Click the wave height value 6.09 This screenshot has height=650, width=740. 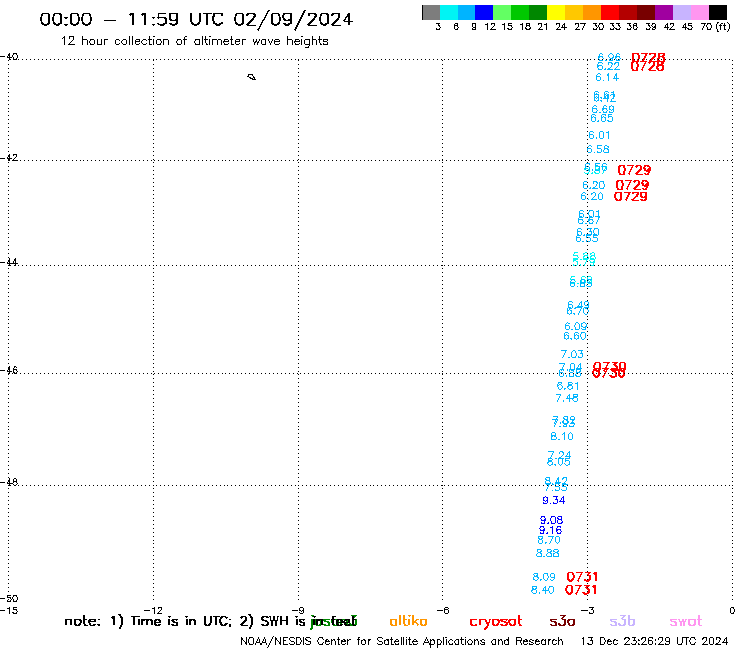tap(576, 326)
